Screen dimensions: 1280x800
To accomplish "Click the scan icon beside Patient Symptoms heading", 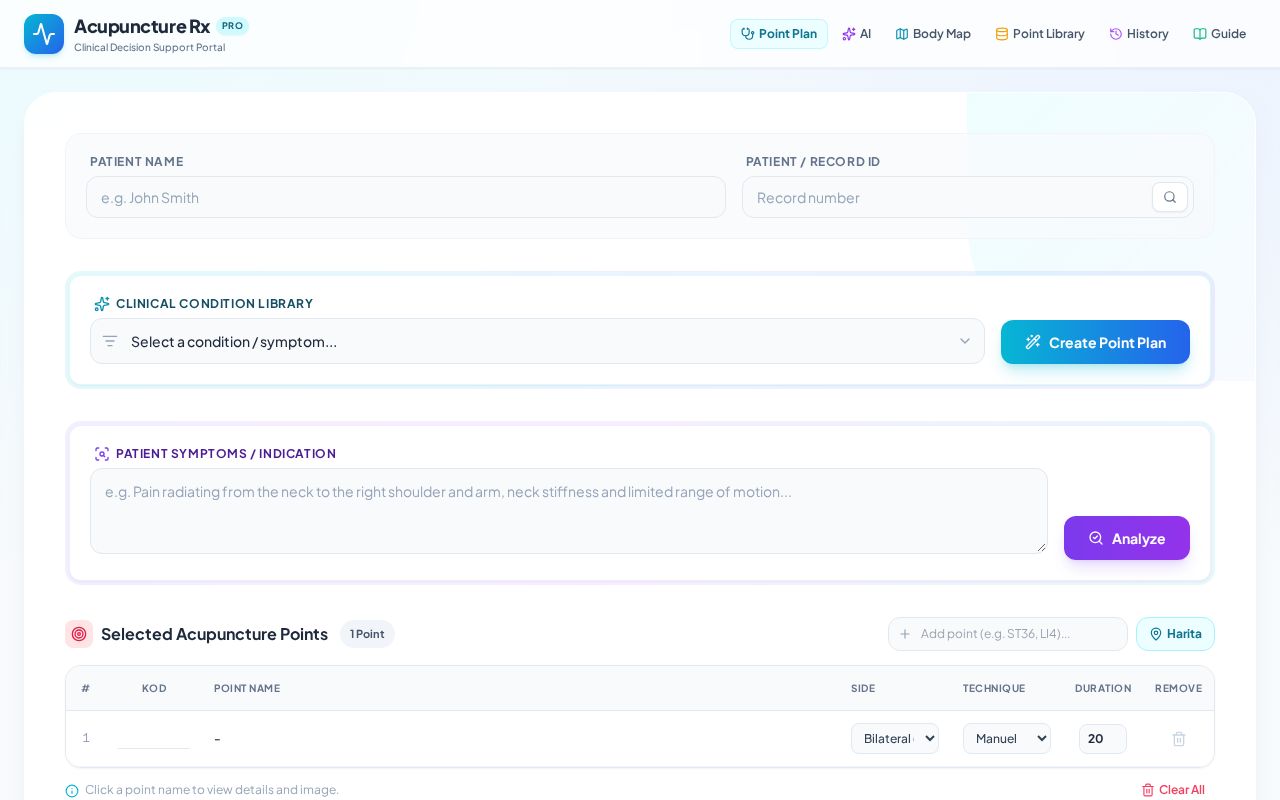I will 102,454.
